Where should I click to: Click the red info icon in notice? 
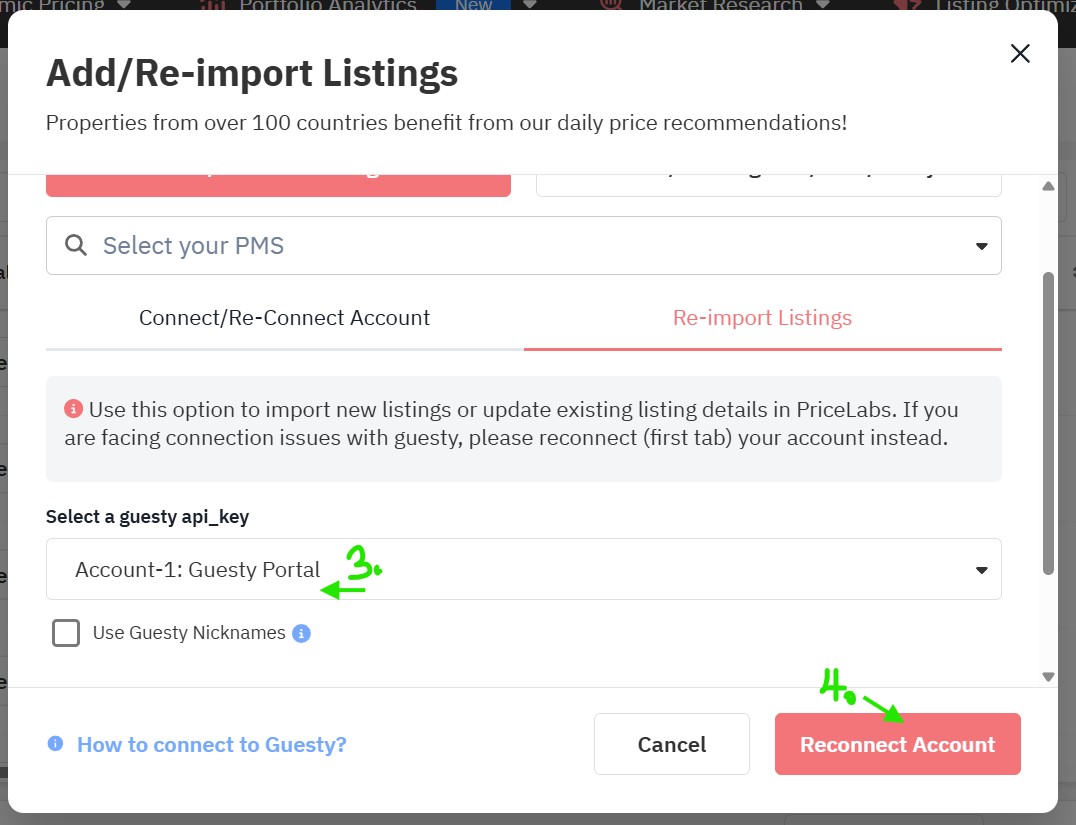pyautogui.click(x=73, y=409)
